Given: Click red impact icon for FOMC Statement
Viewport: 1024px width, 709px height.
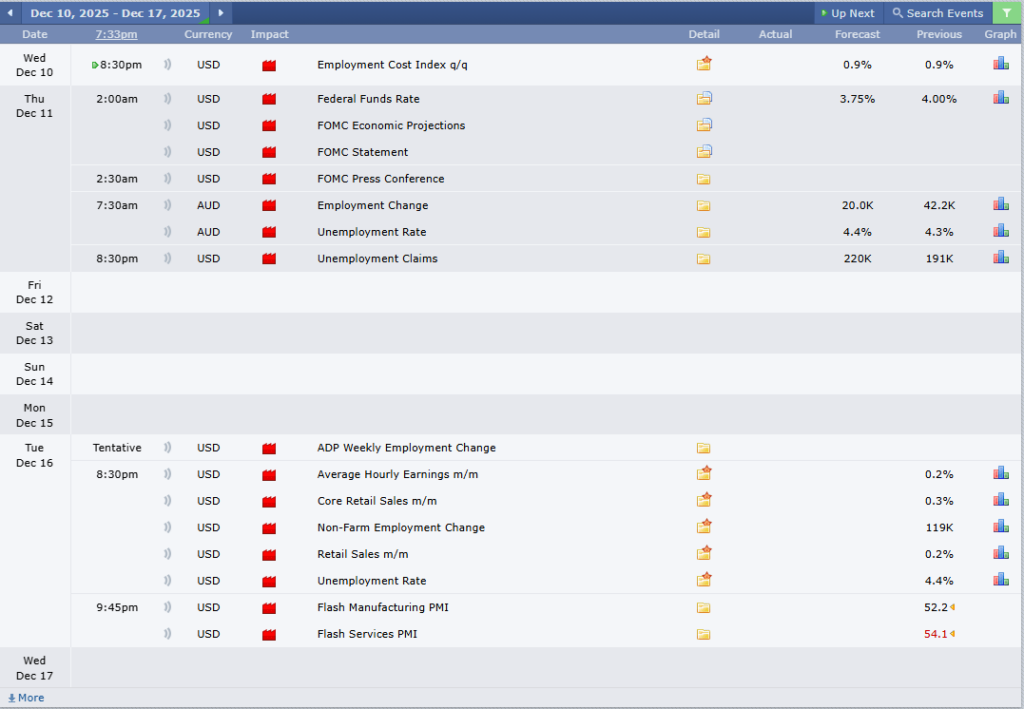Looking at the screenshot, I should click(x=268, y=152).
